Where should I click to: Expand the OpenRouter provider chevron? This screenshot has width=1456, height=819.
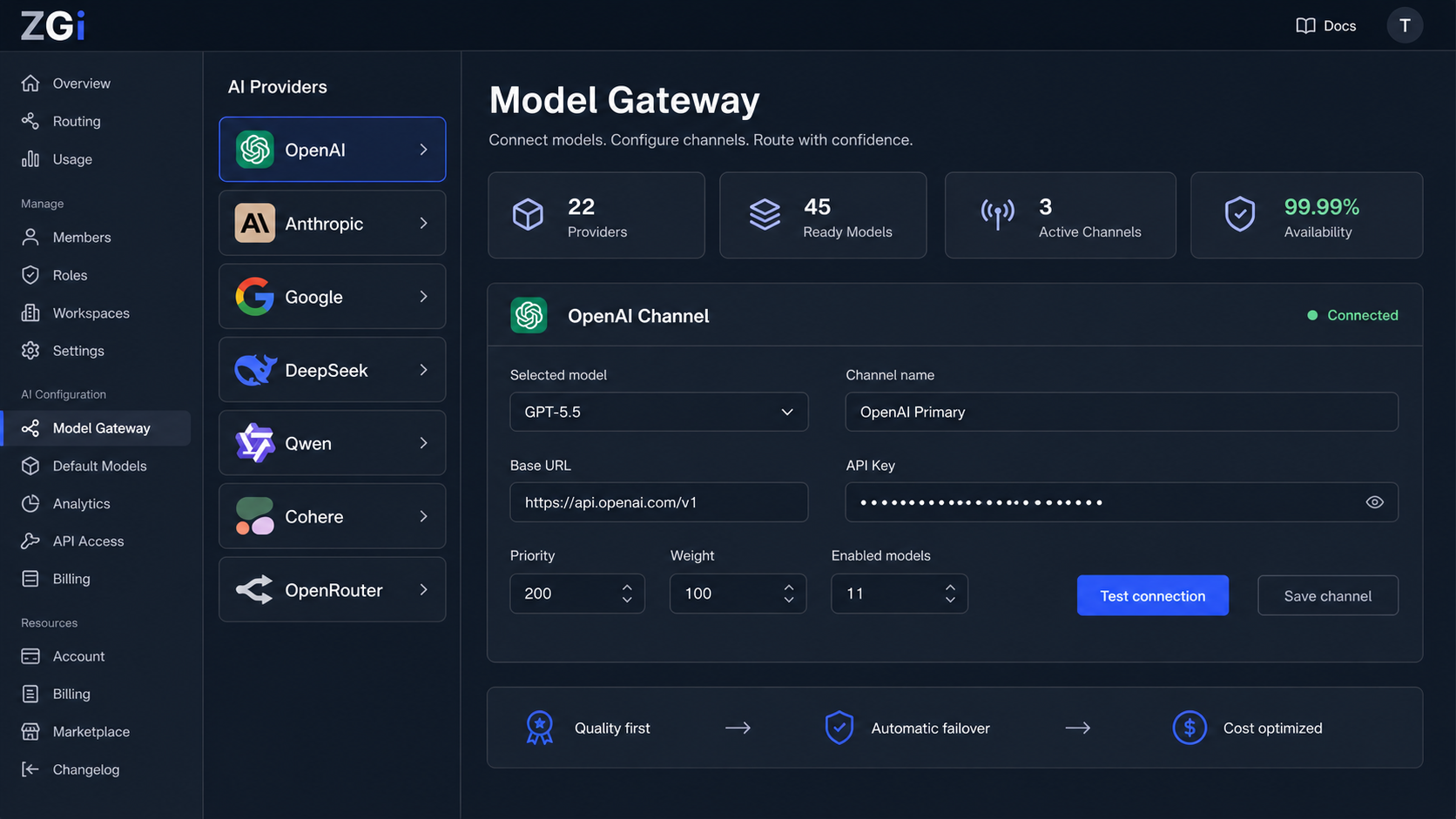[424, 589]
